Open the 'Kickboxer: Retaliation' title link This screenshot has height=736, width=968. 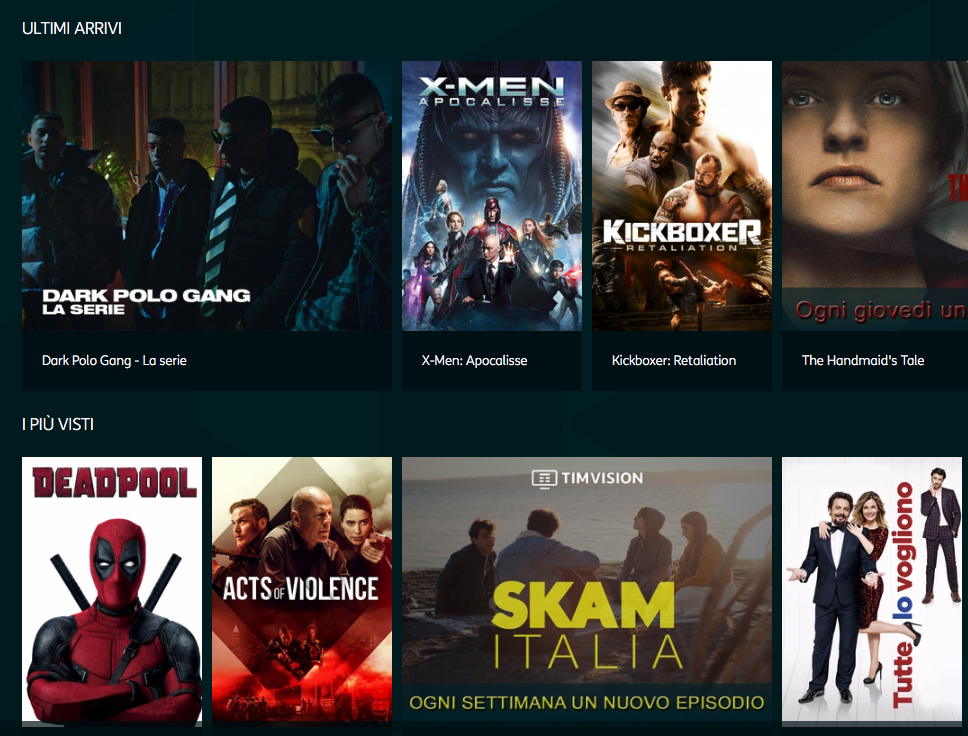674,361
